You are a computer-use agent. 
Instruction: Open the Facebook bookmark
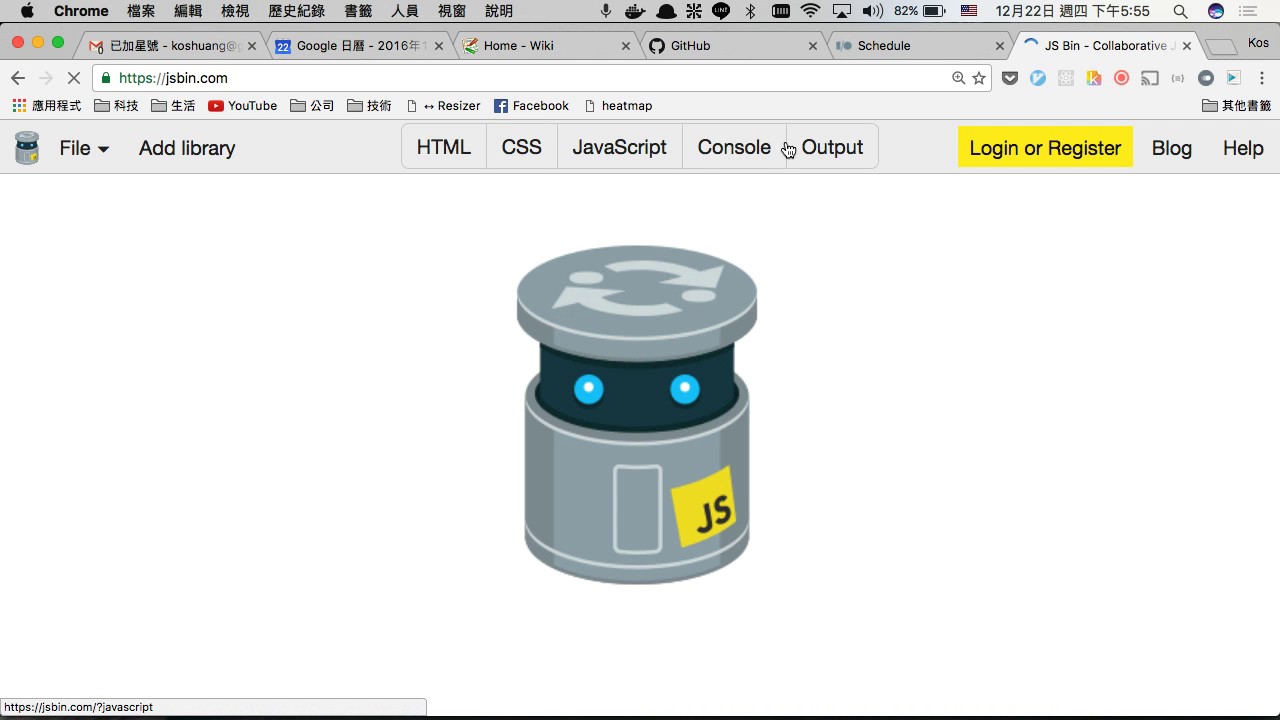tap(531, 106)
